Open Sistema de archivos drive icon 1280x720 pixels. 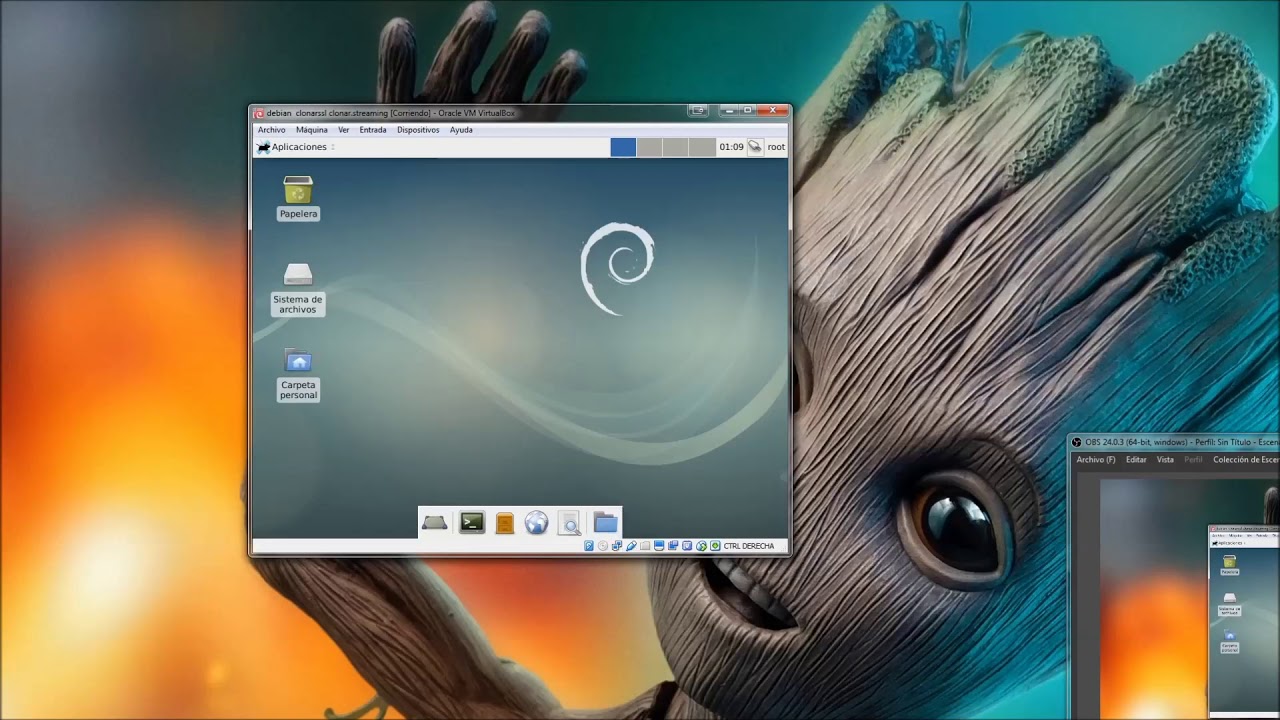298,274
